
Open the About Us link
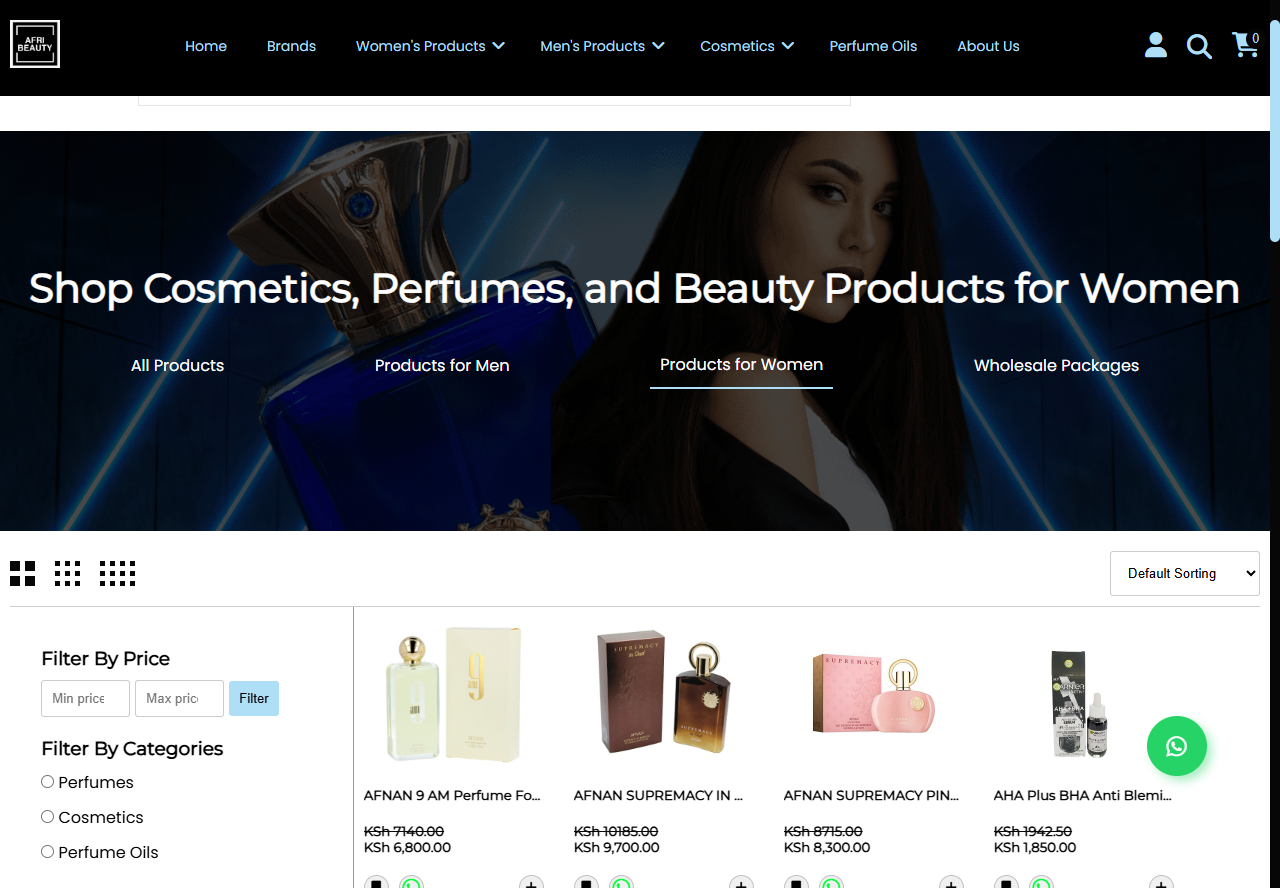pos(988,46)
